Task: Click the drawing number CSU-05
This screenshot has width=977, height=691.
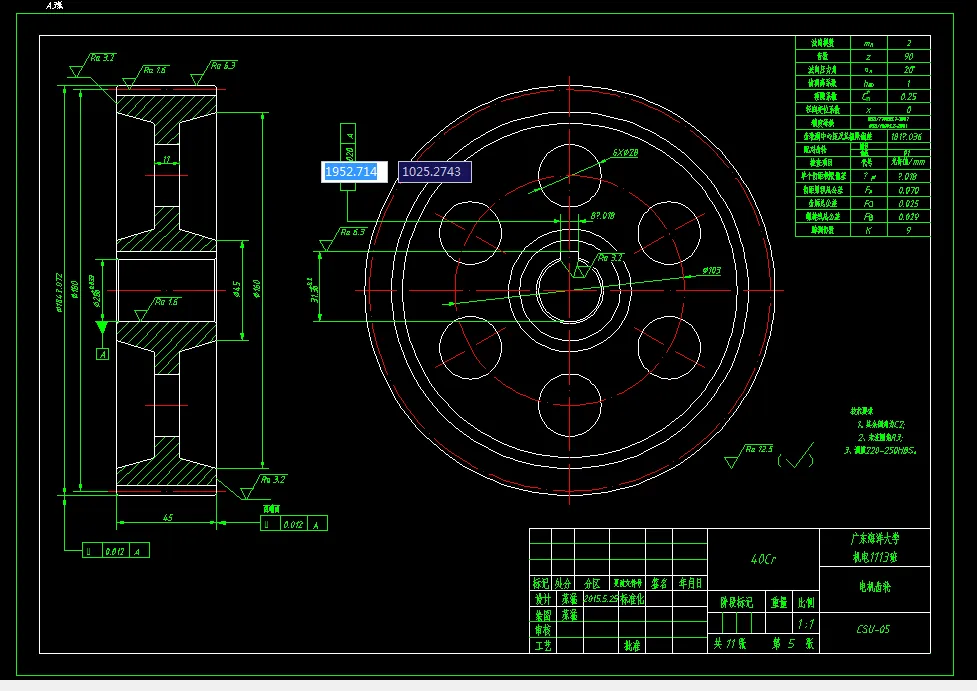Action: point(873,629)
